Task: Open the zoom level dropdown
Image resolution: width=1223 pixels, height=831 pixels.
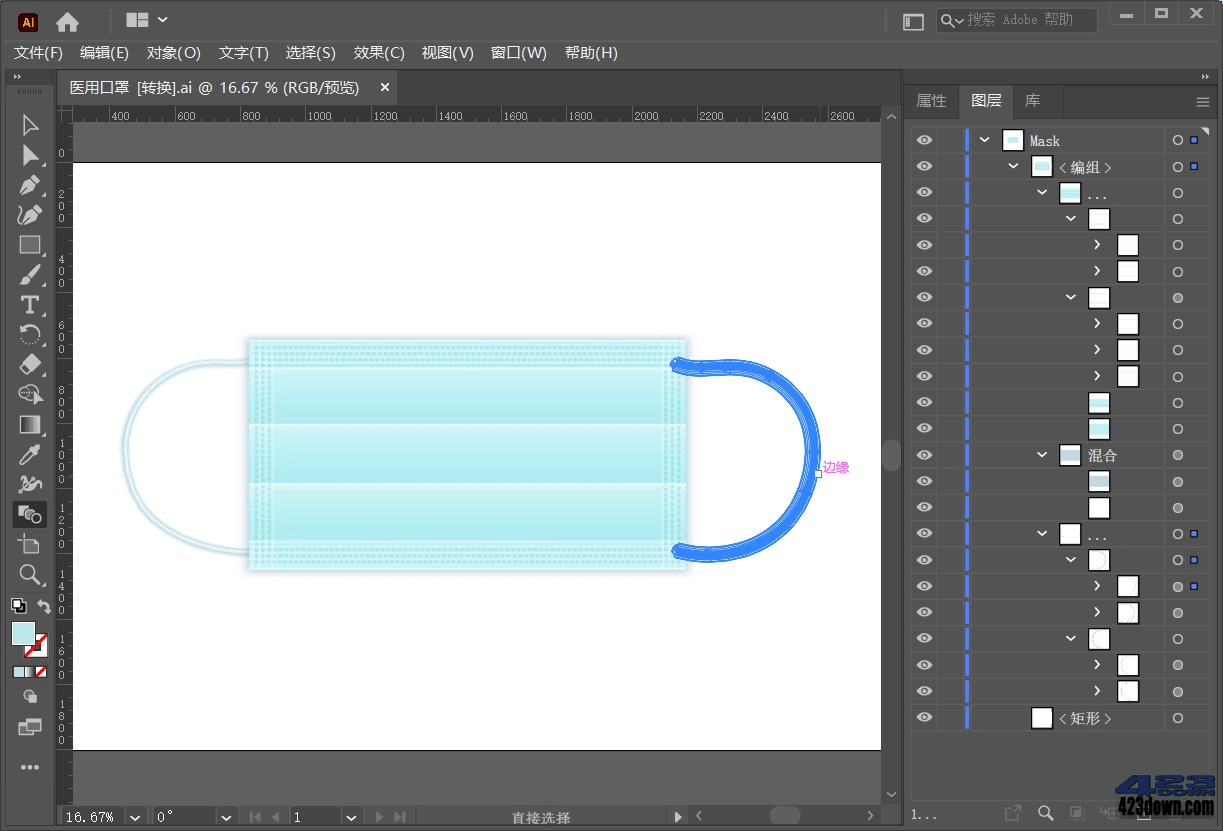Action: [x=135, y=817]
